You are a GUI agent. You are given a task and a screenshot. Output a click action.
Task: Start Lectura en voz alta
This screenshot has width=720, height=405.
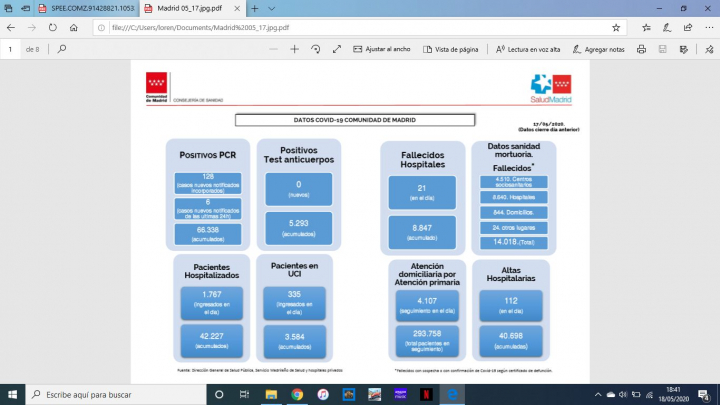[529, 48]
